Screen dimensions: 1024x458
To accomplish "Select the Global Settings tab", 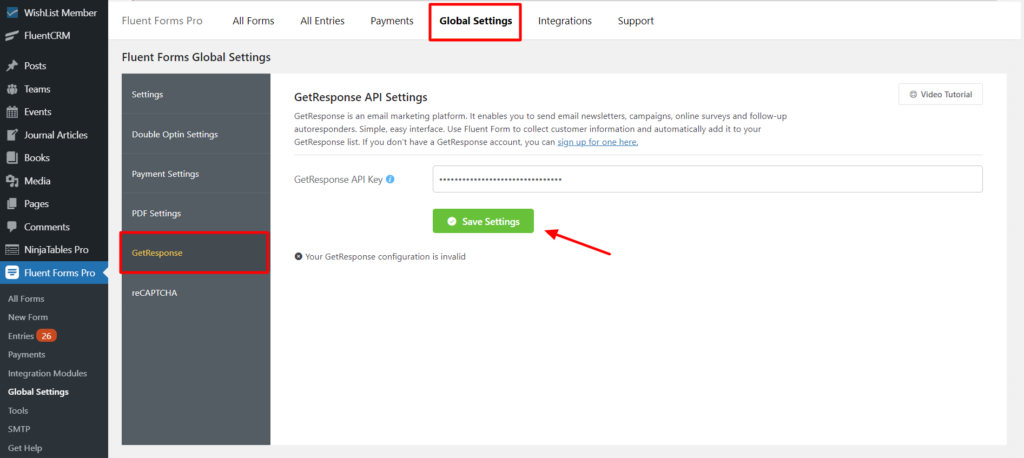I will (x=475, y=21).
